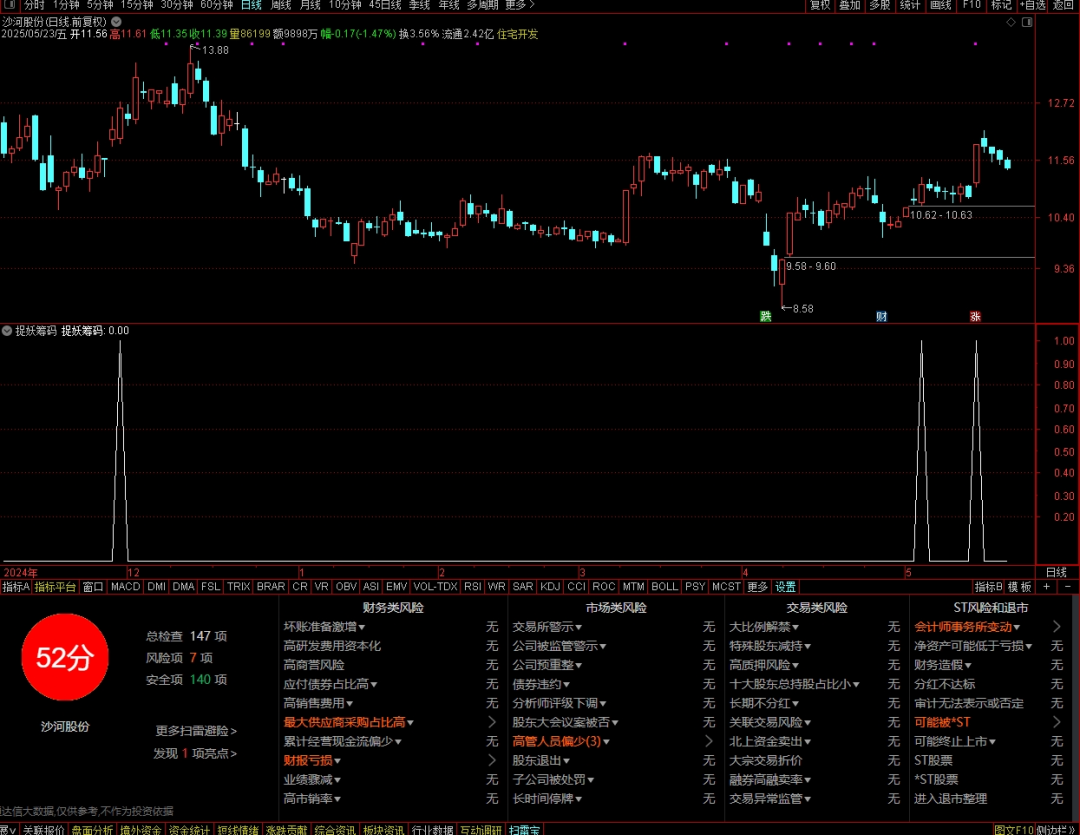The image size is (1080, 835).
Task: Click the round arrow icon beside 沙河股份(日线.前复权)
Action: coord(116,22)
